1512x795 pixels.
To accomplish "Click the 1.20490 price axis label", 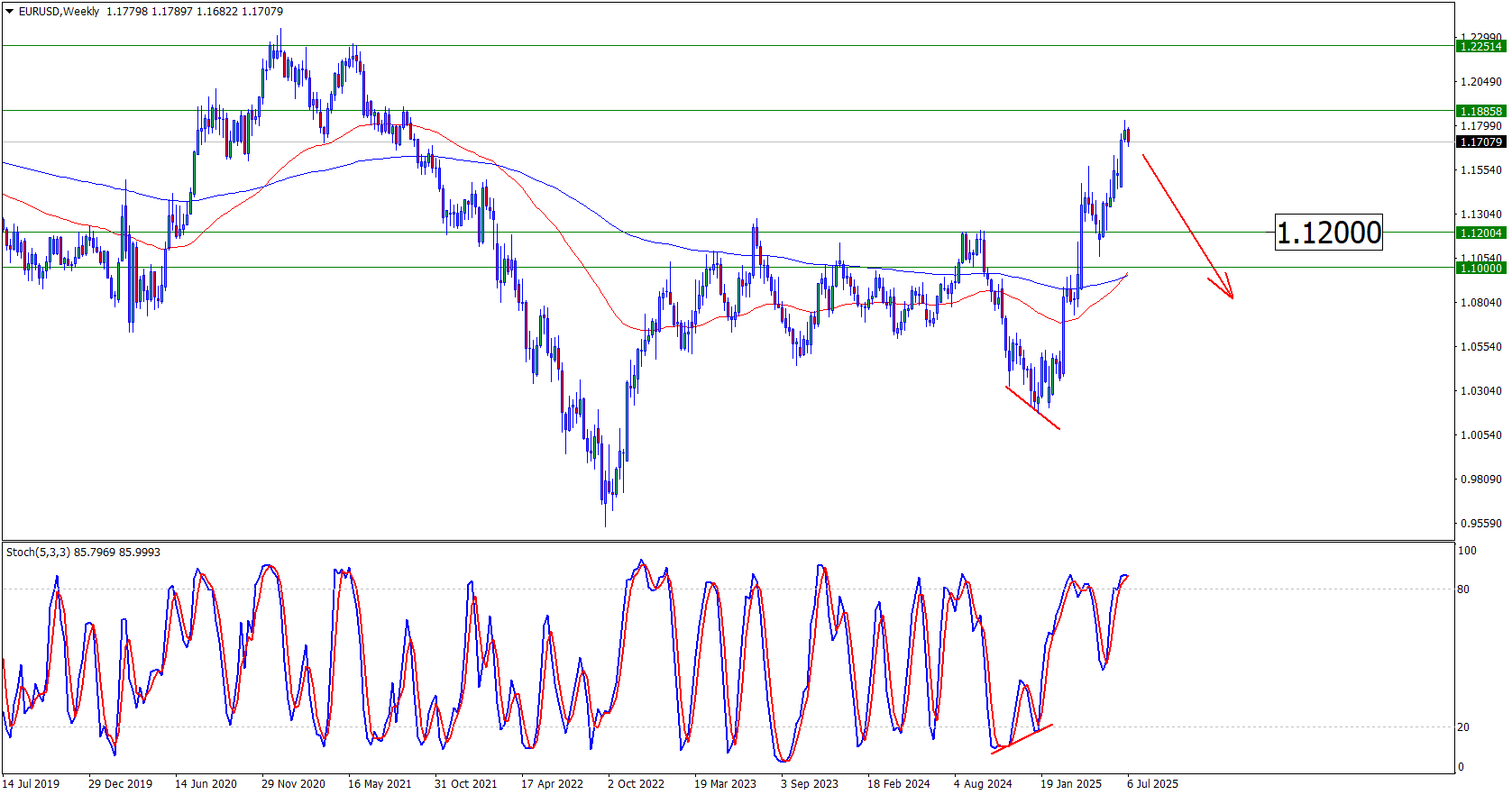I will click(x=1480, y=82).
